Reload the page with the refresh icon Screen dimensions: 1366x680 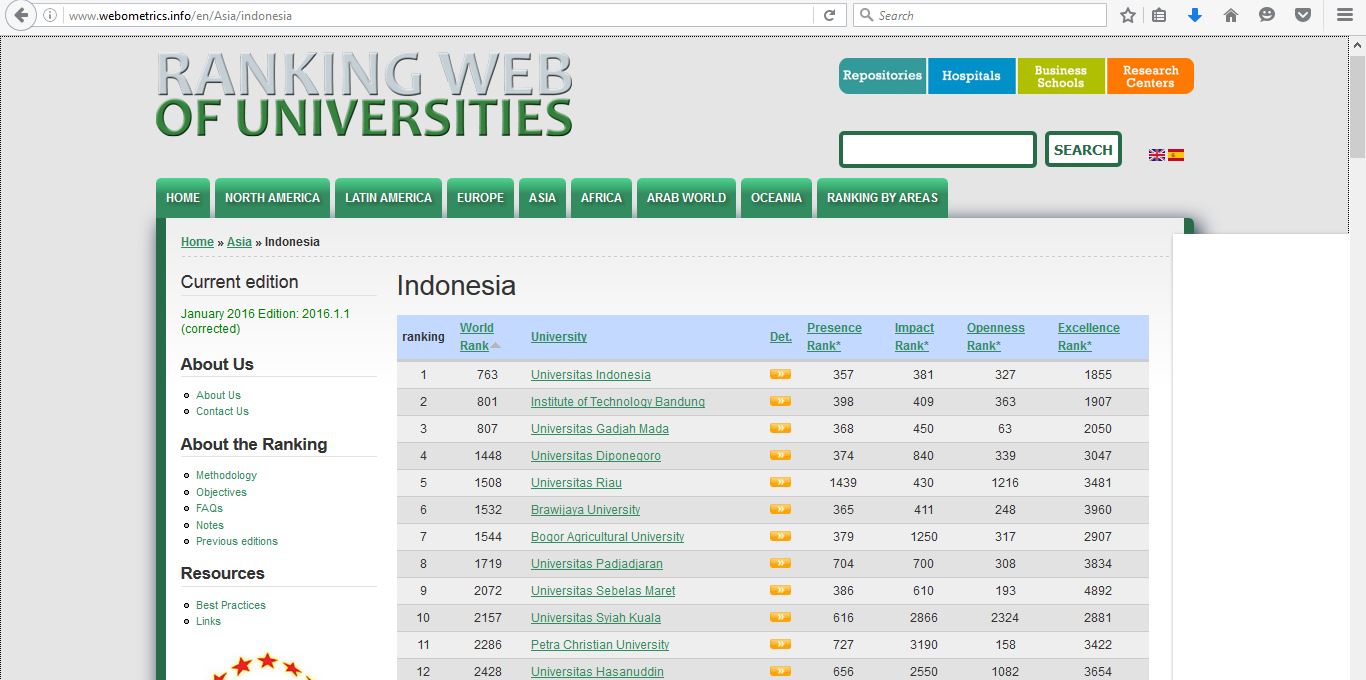[x=829, y=15]
